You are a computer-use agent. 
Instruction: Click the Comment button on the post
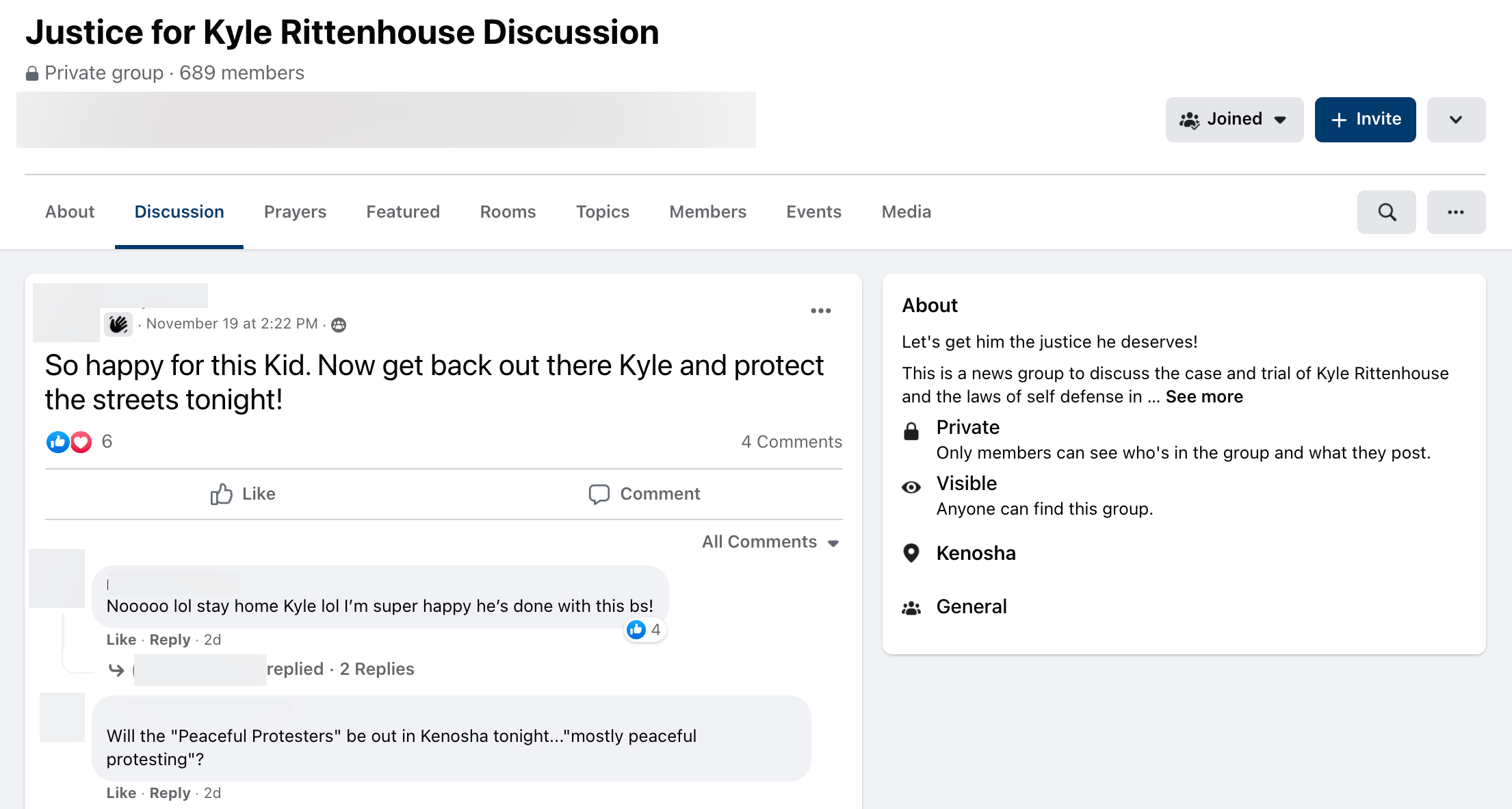coord(644,494)
